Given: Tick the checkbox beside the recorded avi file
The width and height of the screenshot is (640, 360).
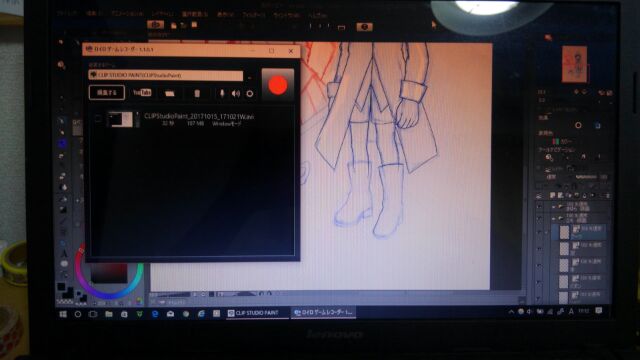Looking at the screenshot, I should [x=98, y=119].
